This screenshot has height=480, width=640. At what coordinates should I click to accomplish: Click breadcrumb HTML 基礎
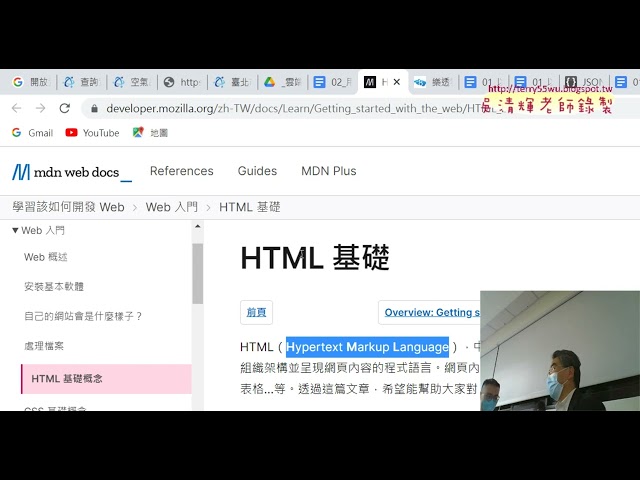pos(250,207)
